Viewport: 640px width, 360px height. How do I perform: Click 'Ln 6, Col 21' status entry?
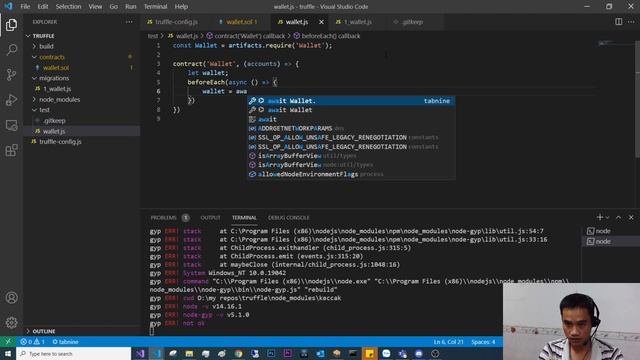pyautogui.click(x=448, y=342)
